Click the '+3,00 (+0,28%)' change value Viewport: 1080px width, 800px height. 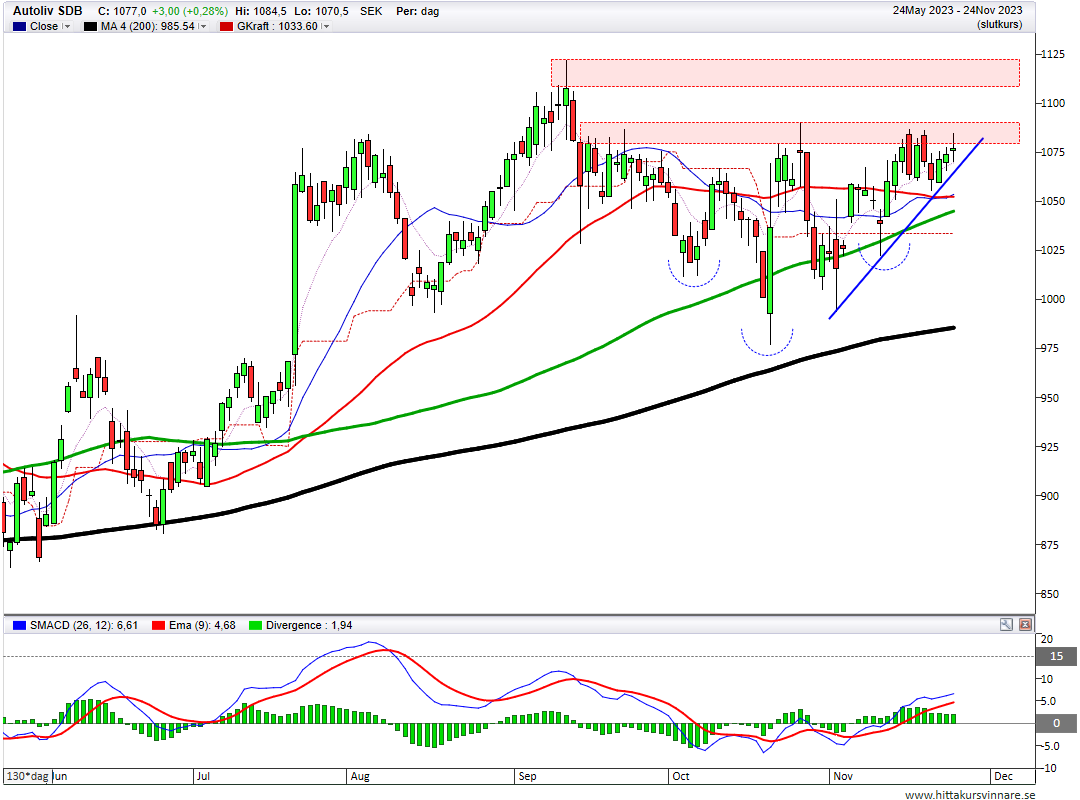[x=190, y=11]
